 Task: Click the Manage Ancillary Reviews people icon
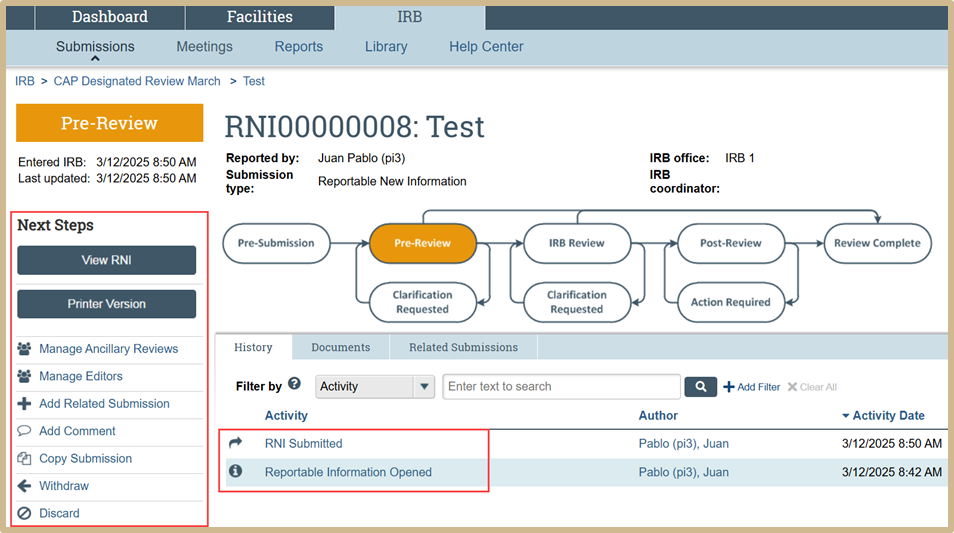[25, 349]
